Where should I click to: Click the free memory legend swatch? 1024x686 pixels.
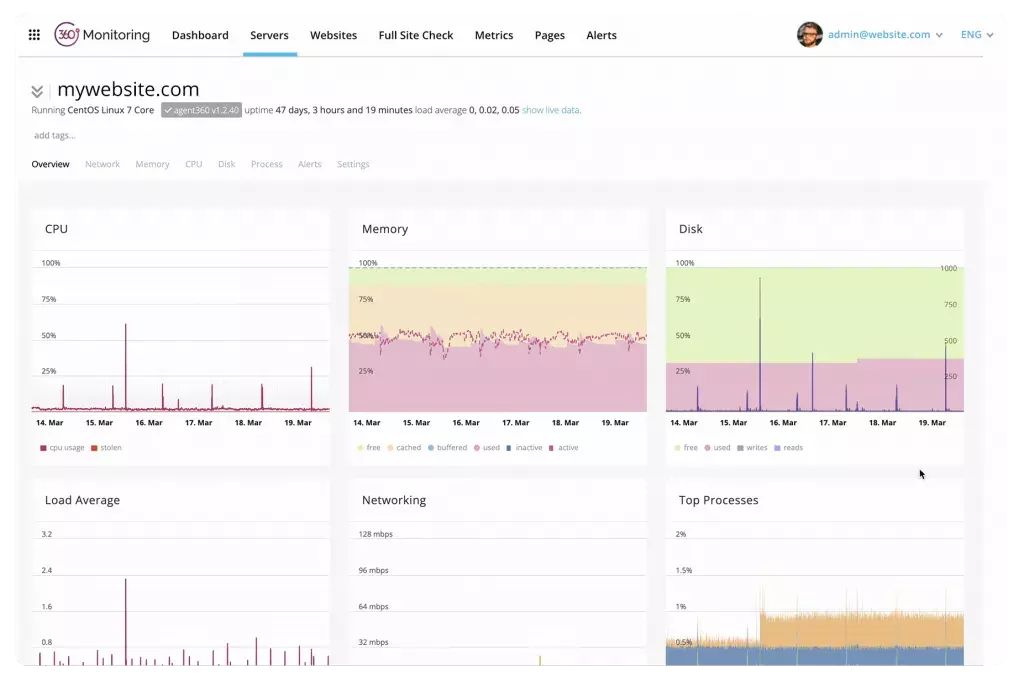360,448
